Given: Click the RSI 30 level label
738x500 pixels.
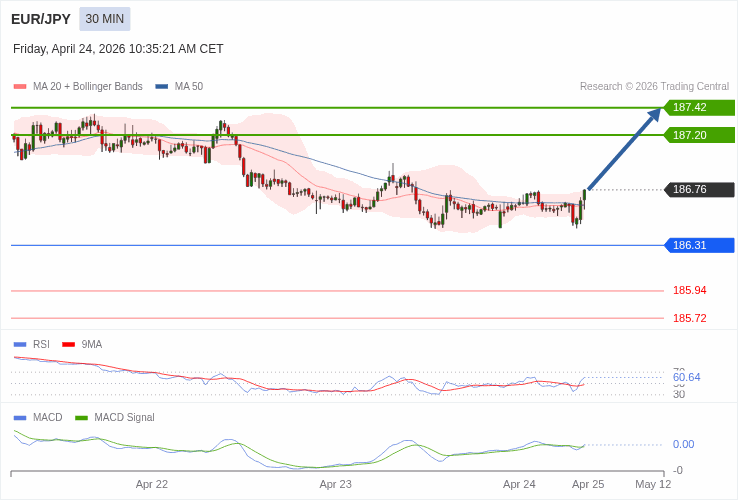Looking at the screenshot, I should tap(679, 394).
